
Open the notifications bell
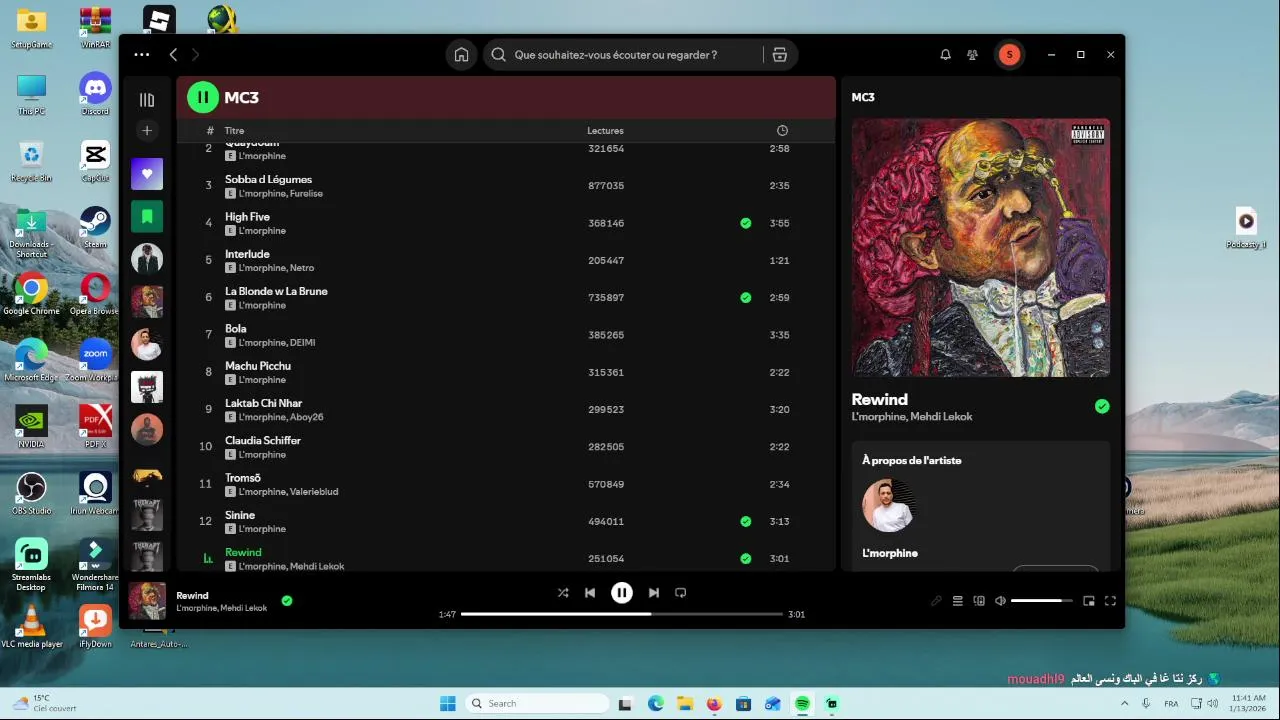point(945,55)
